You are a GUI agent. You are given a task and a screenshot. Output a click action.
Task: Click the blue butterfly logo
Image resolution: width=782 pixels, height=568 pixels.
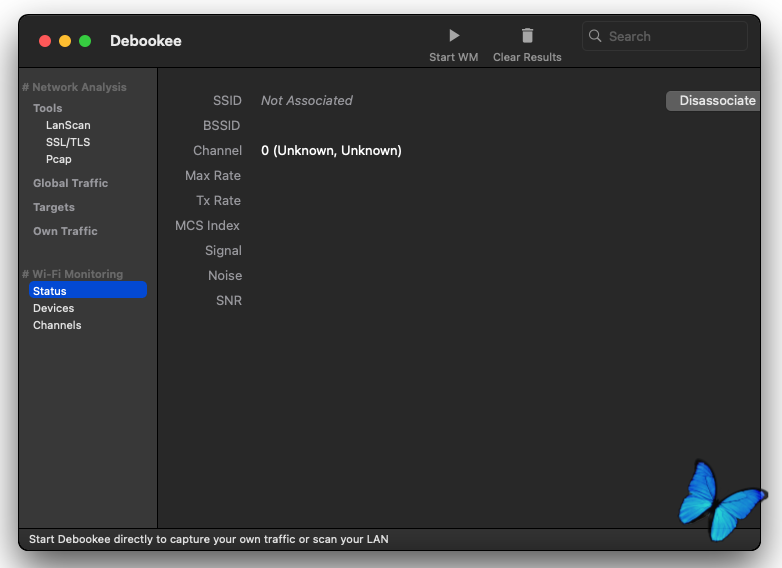pos(722,499)
